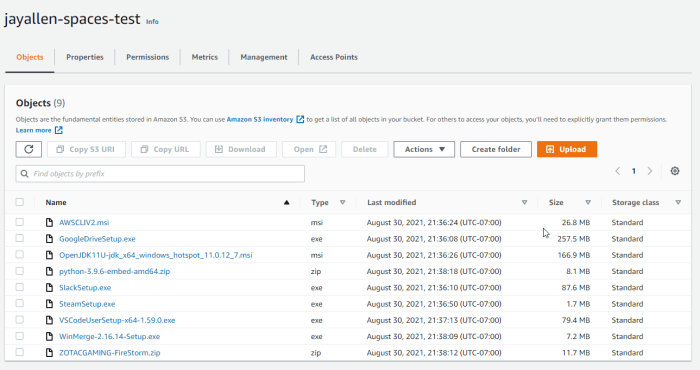
Task: Sort by Size column arrow
Action: (x=588, y=203)
